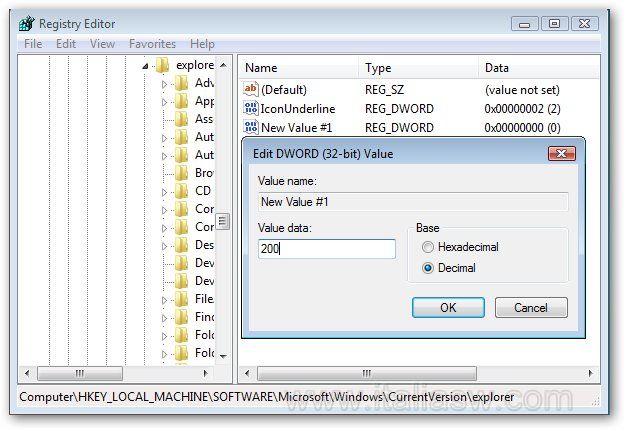Click the tree pane vertical scrollbar thumb
Image resolution: width=624 pixels, height=429 pixels.
pyautogui.click(x=223, y=221)
